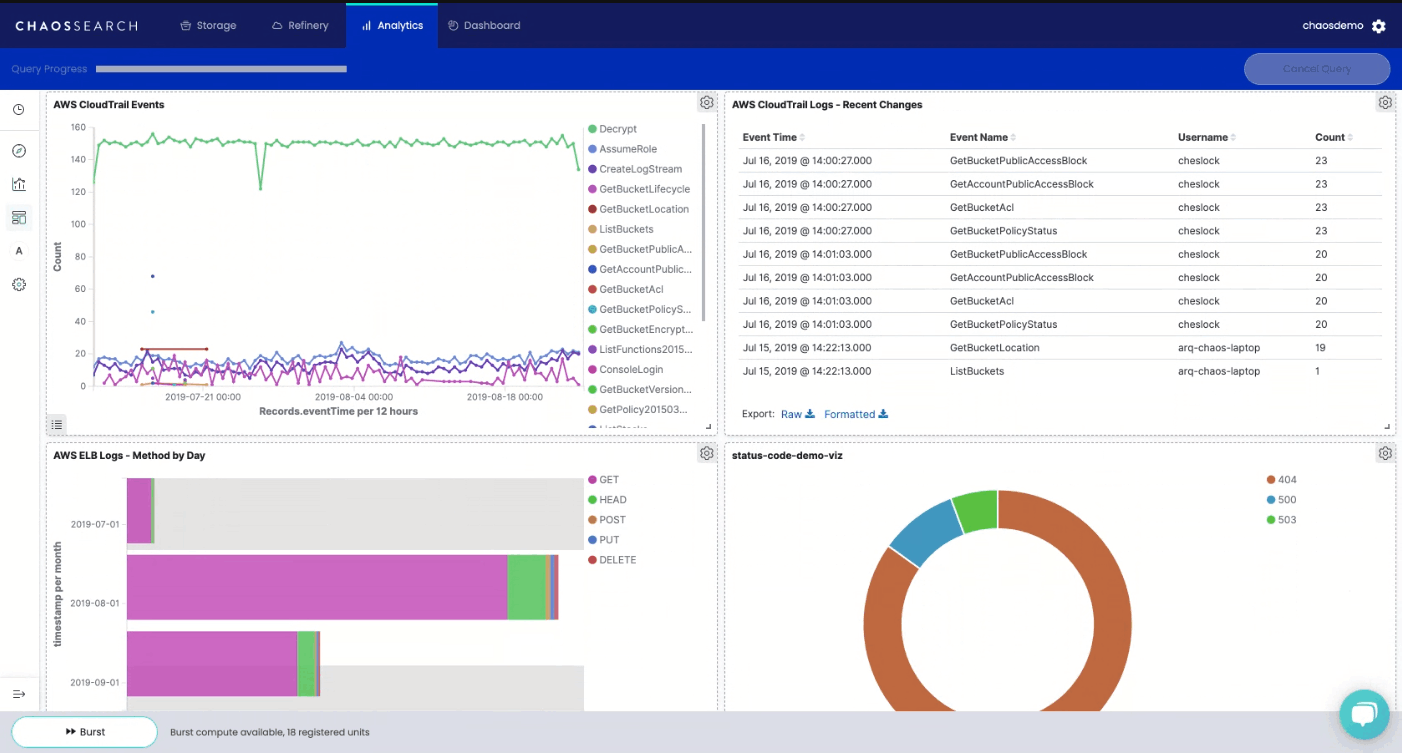Open sidebar settings gear icon
This screenshot has height=753, width=1402.
19,284
